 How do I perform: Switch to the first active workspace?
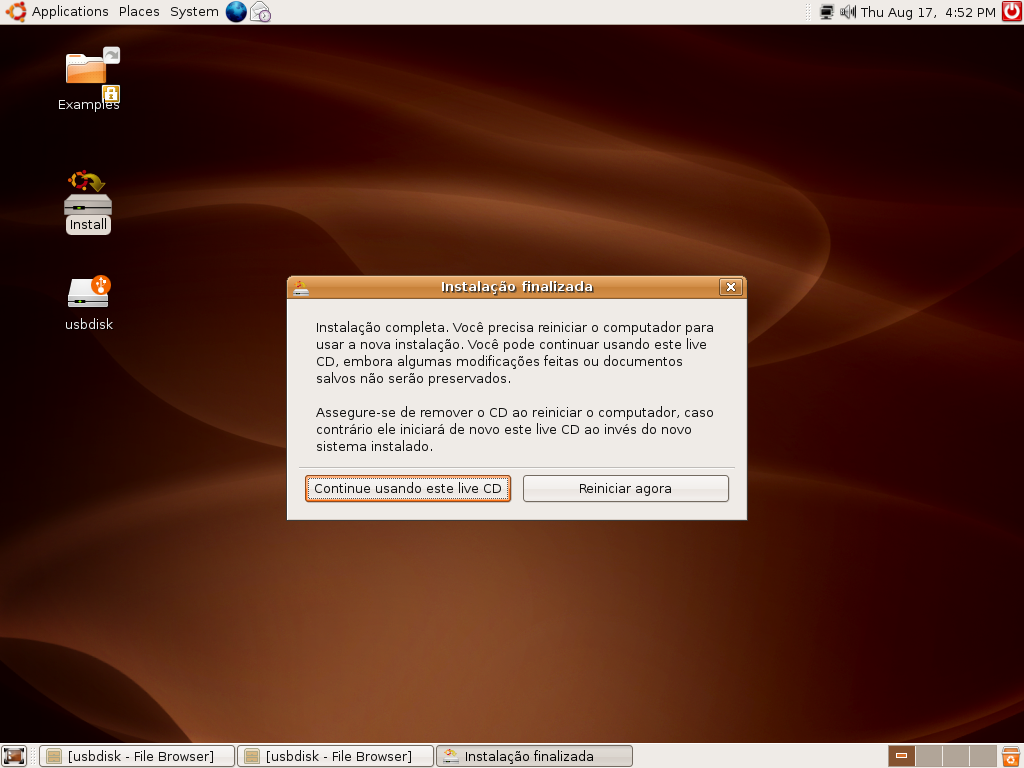coord(901,756)
